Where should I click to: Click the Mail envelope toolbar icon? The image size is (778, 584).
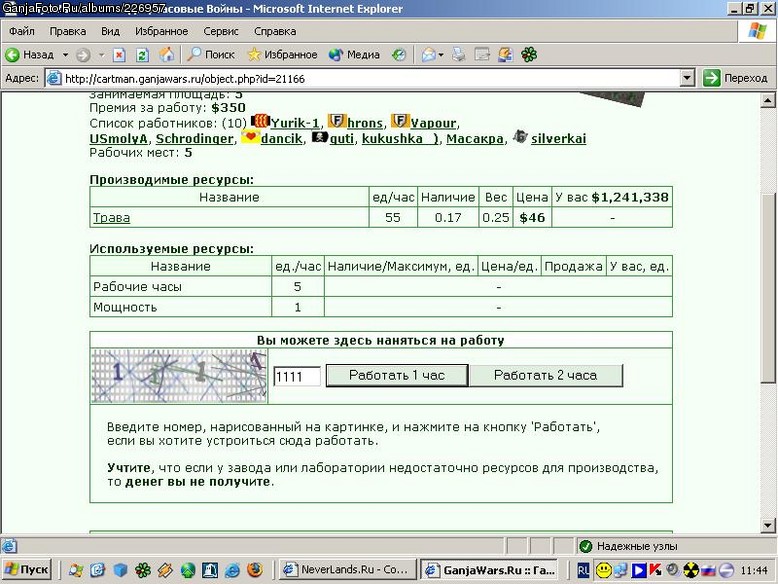tap(428, 55)
